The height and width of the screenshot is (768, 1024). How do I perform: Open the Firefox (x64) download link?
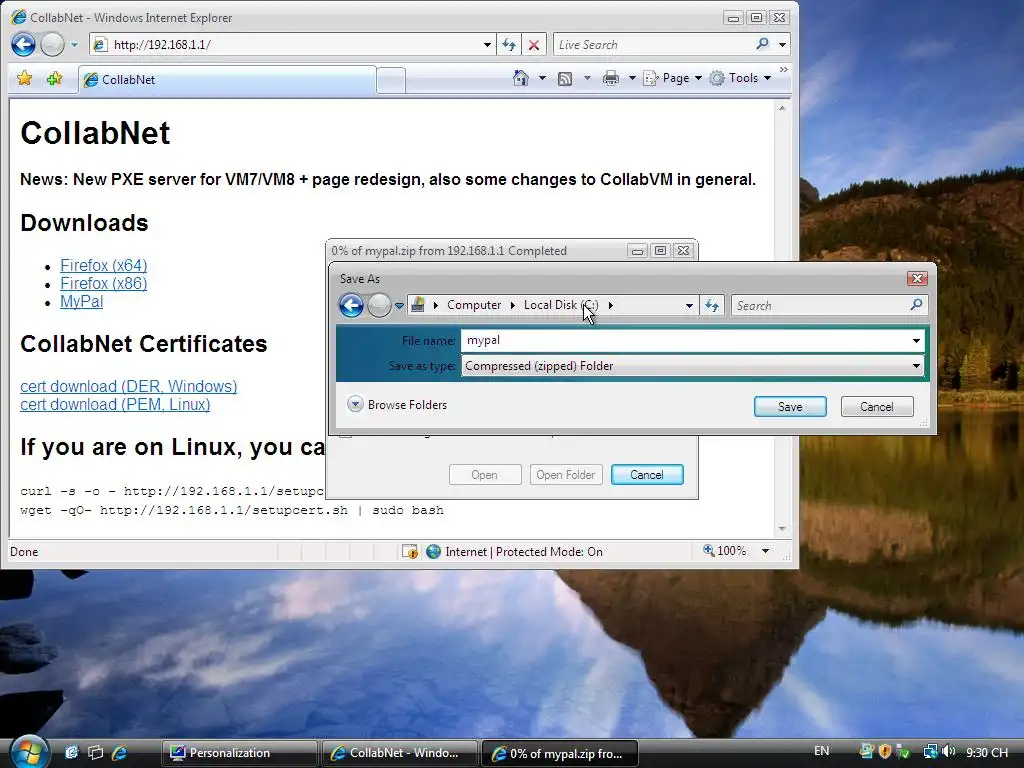coord(104,265)
